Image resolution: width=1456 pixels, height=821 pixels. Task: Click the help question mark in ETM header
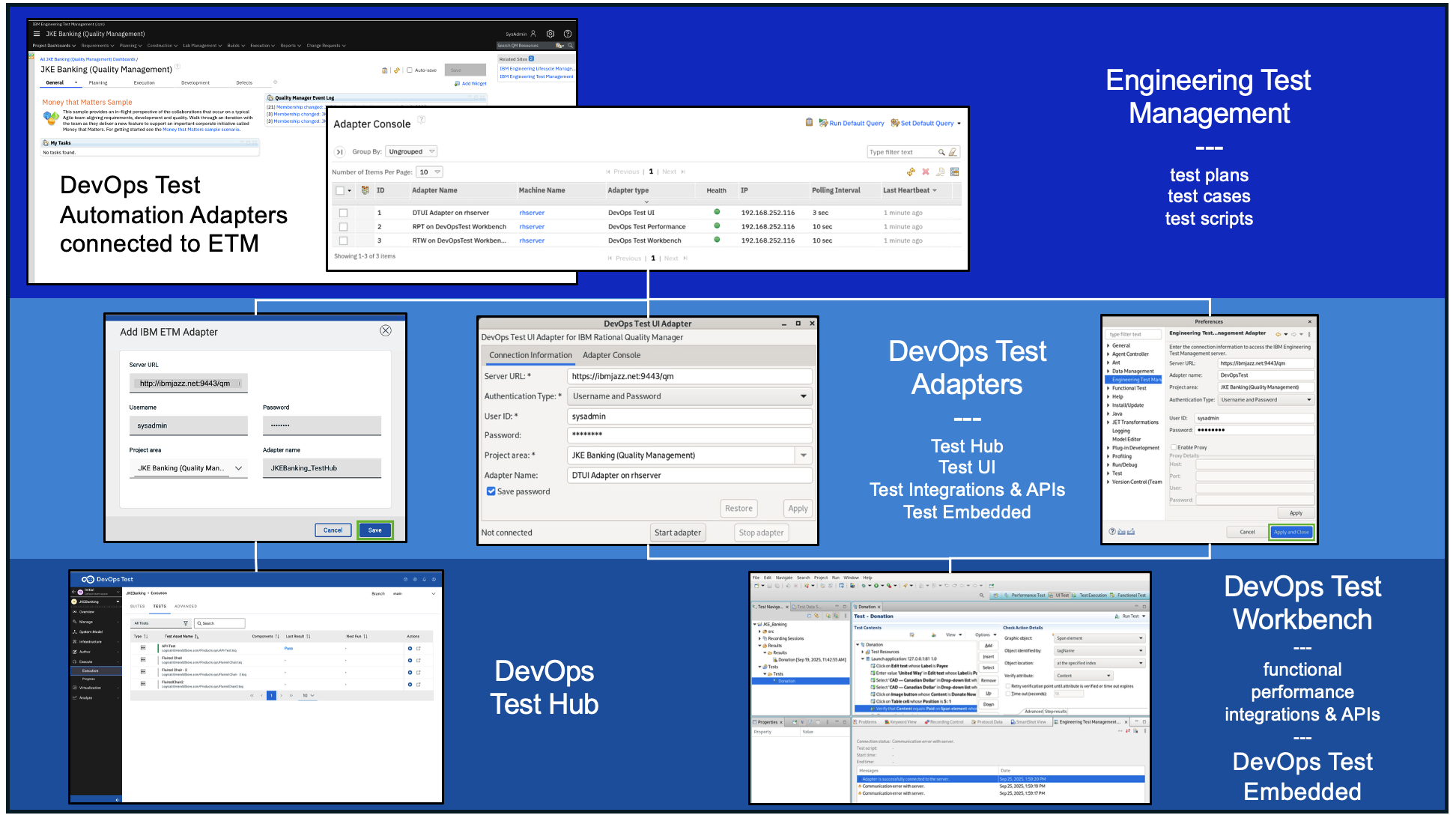pos(568,34)
